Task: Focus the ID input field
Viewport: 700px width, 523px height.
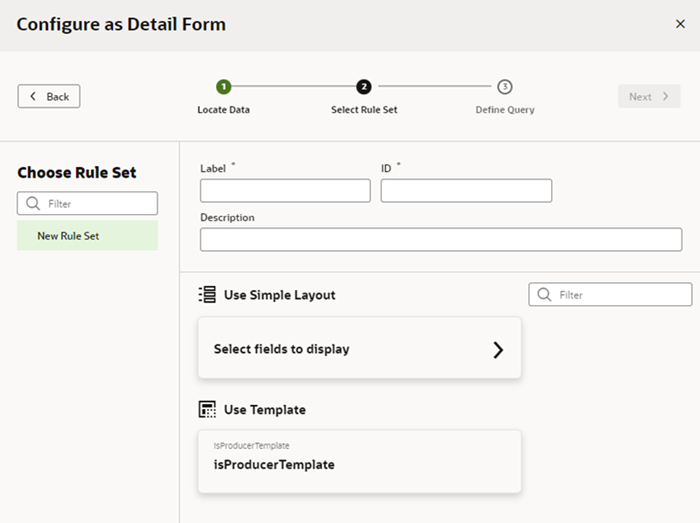Action: coord(466,191)
